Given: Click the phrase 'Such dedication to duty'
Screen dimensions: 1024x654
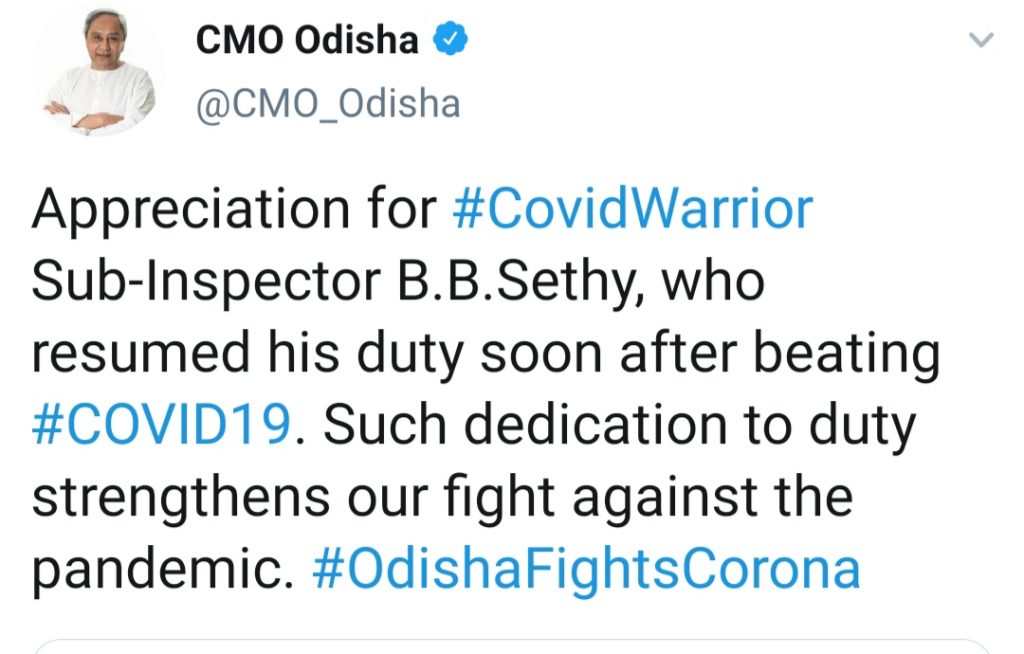Looking at the screenshot, I should pyautogui.click(x=619, y=427).
